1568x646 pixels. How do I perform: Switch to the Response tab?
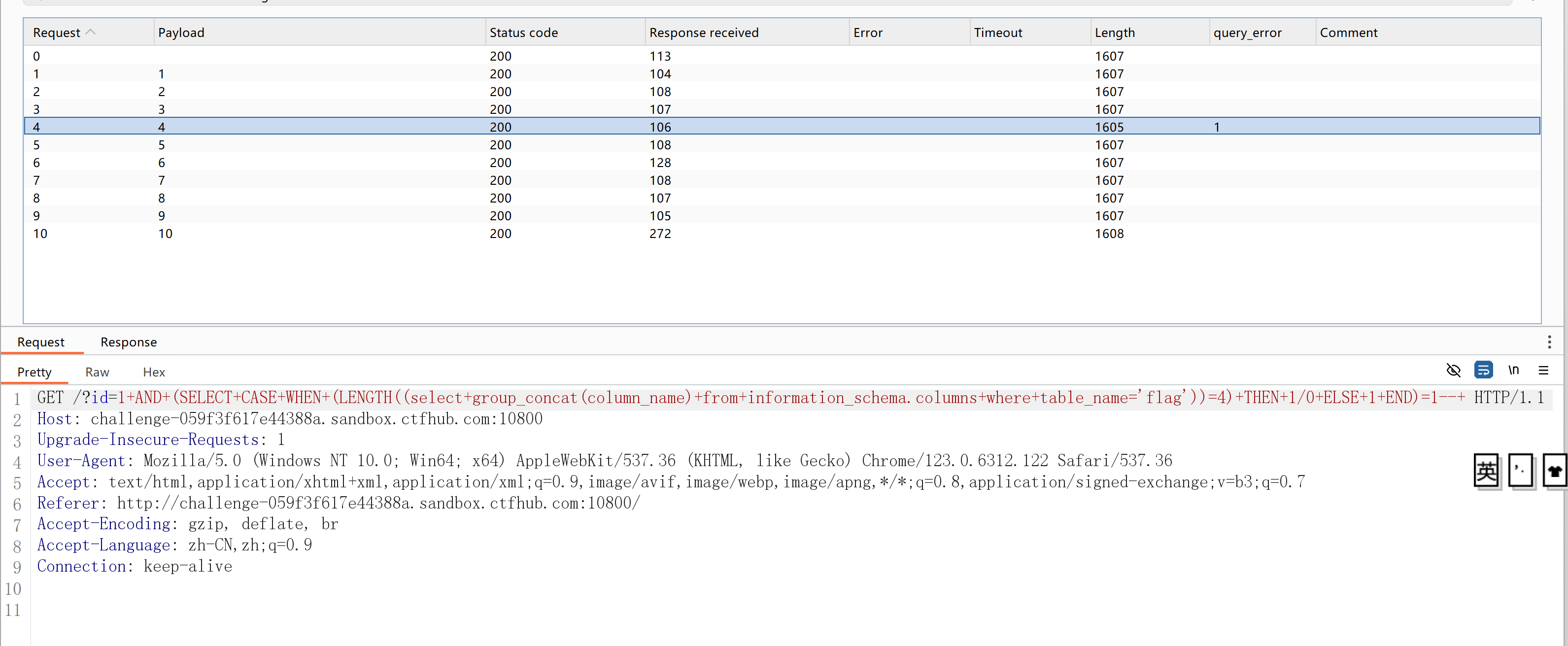(x=129, y=341)
